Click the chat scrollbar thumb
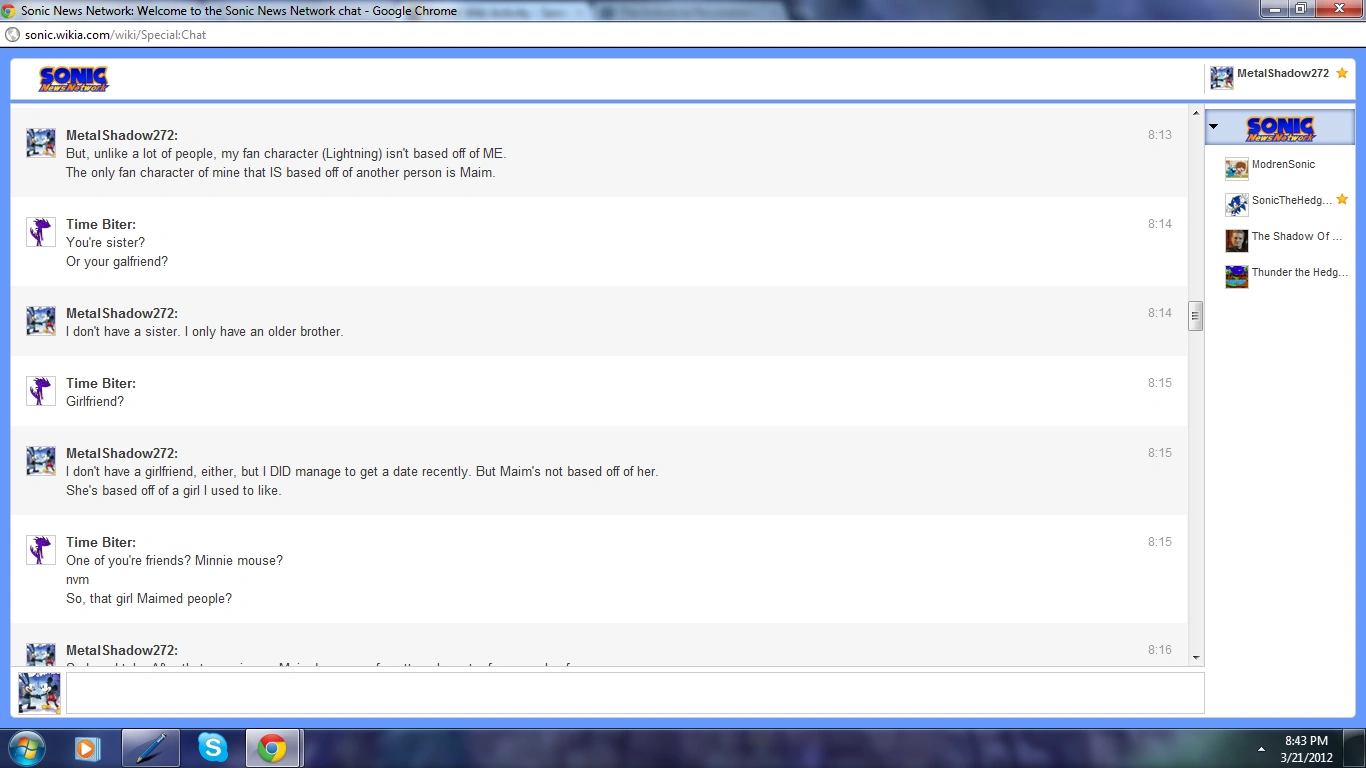1366x768 pixels. [x=1195, y=316]
